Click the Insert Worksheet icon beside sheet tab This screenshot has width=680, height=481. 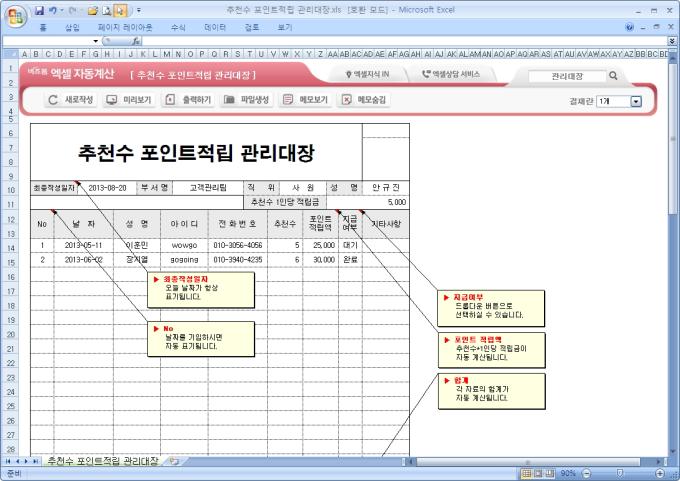[174, 461]
